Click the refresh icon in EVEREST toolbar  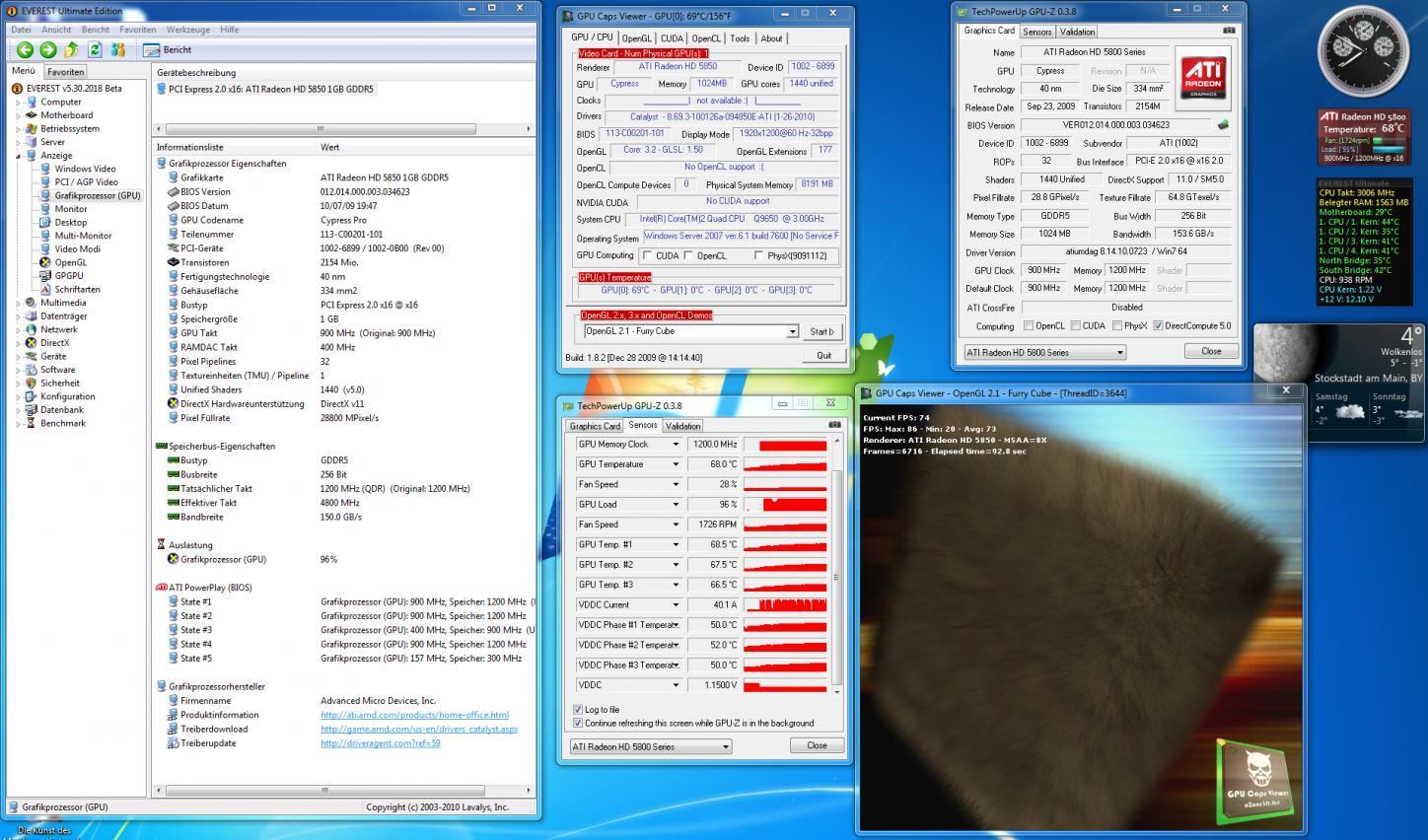point(95,49)
